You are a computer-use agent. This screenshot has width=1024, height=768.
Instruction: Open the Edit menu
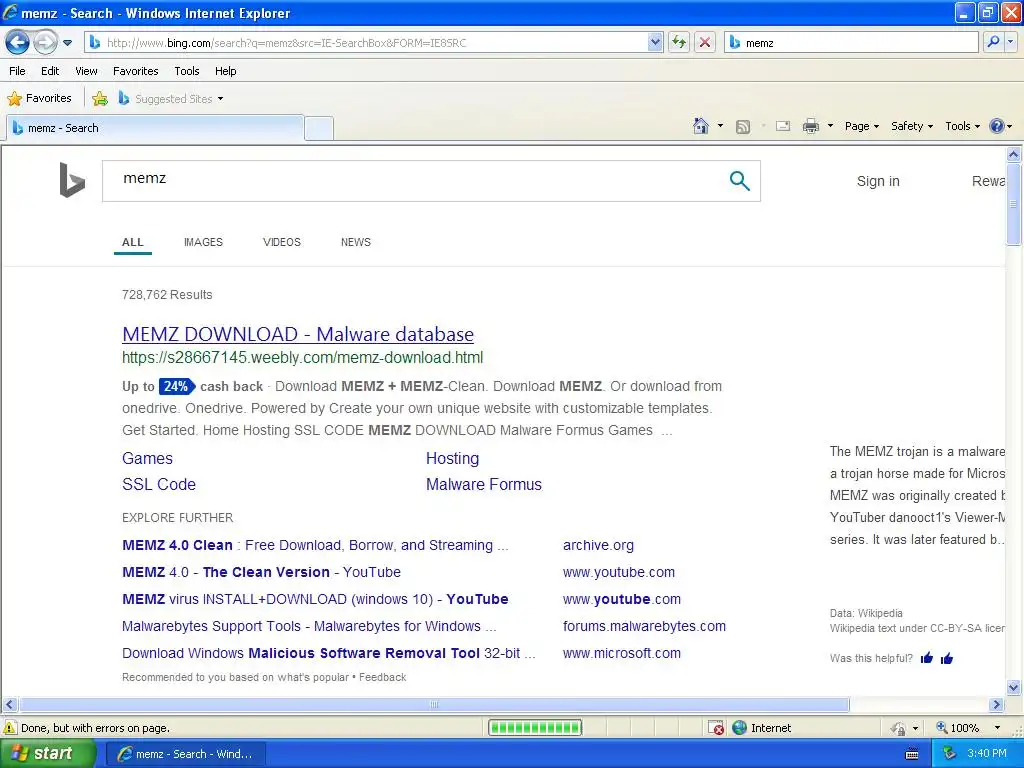[50, 71]
